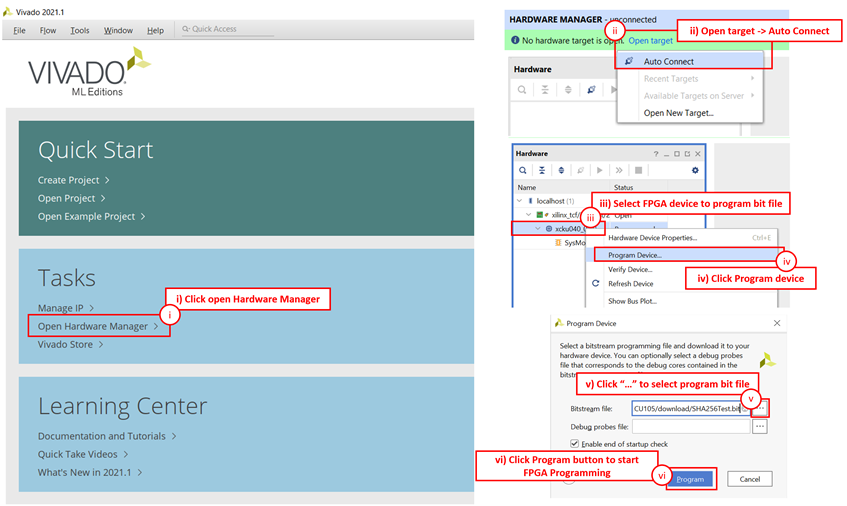847x506 pixels.
Task: Click Collapse All icon in the empty Hardware panel
Action: pyautogui.click(x=545, y=90)
